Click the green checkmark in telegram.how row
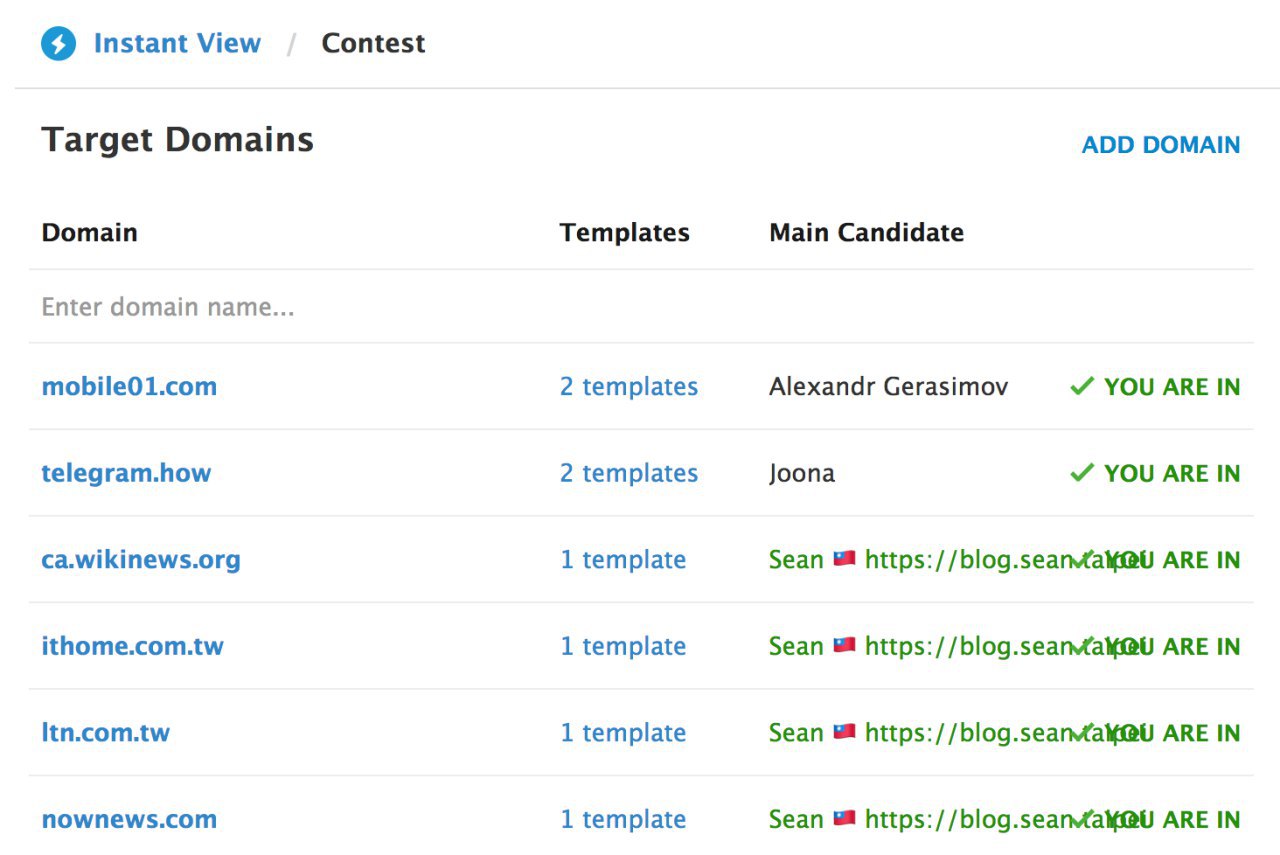The image size is (1280, 855). click(1081, 473)
